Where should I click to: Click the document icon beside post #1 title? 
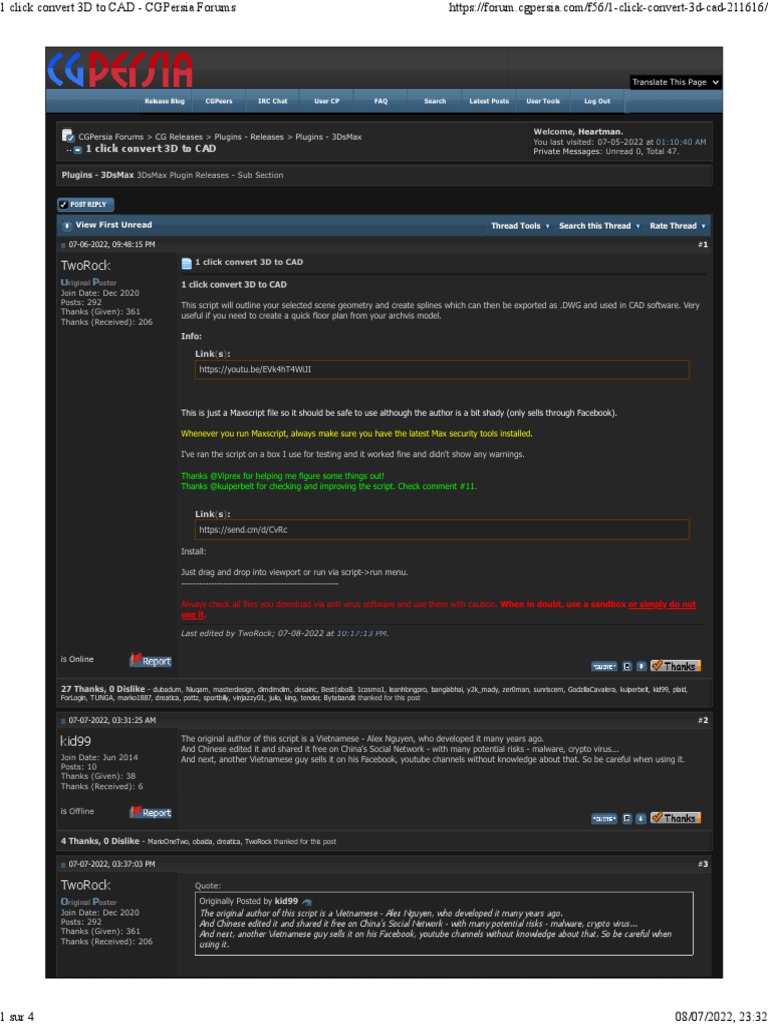[x=186, y=263]
